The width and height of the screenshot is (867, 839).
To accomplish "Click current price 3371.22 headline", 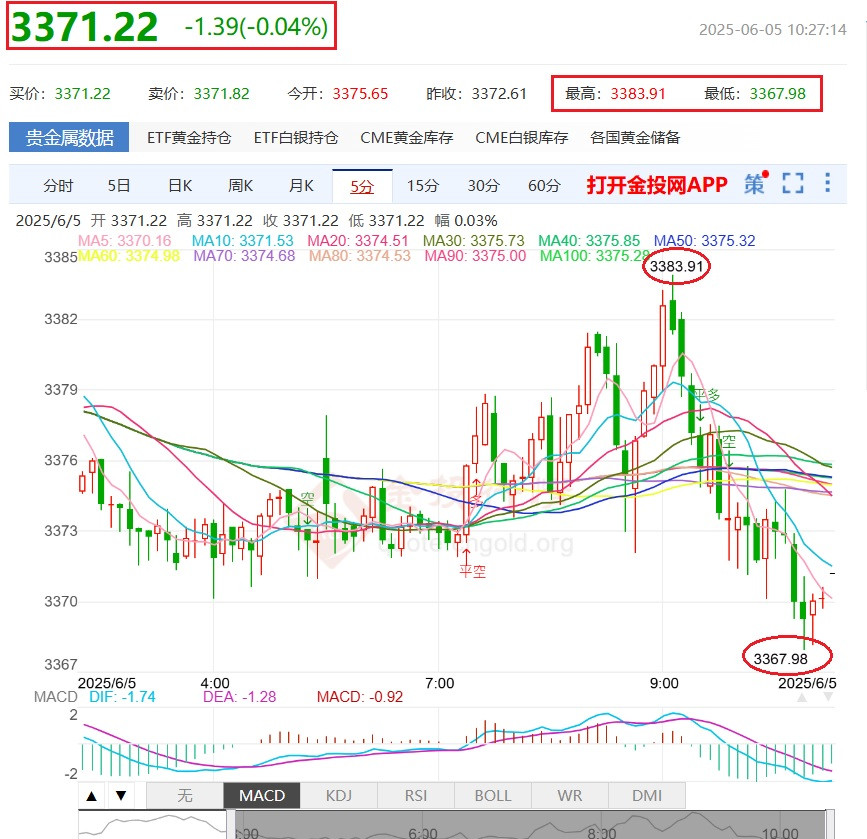I will [x=85, y=27].
